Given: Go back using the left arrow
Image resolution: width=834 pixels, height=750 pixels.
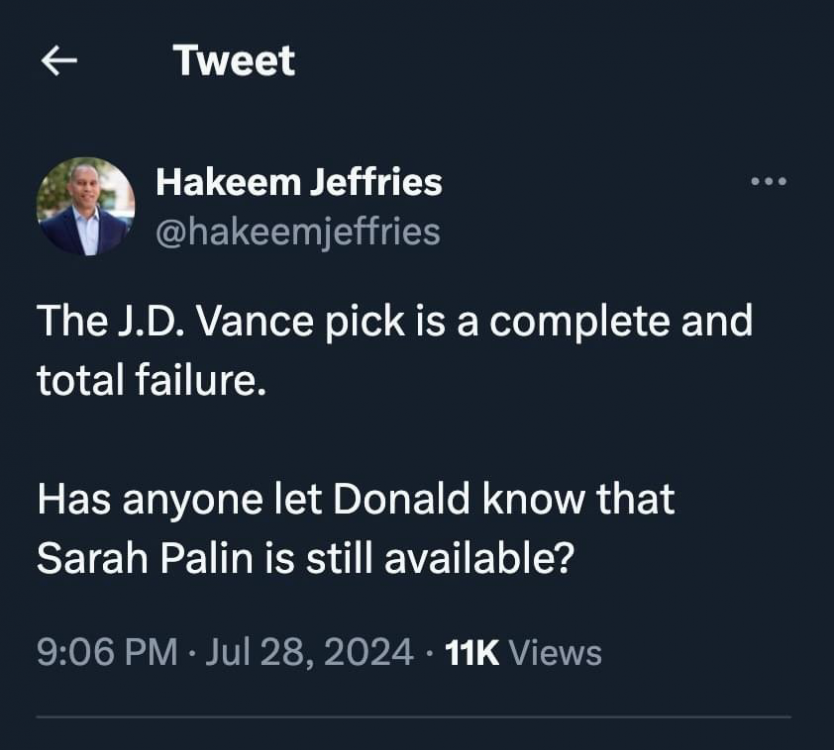Looking at the screenshot, I should point(59,62).
